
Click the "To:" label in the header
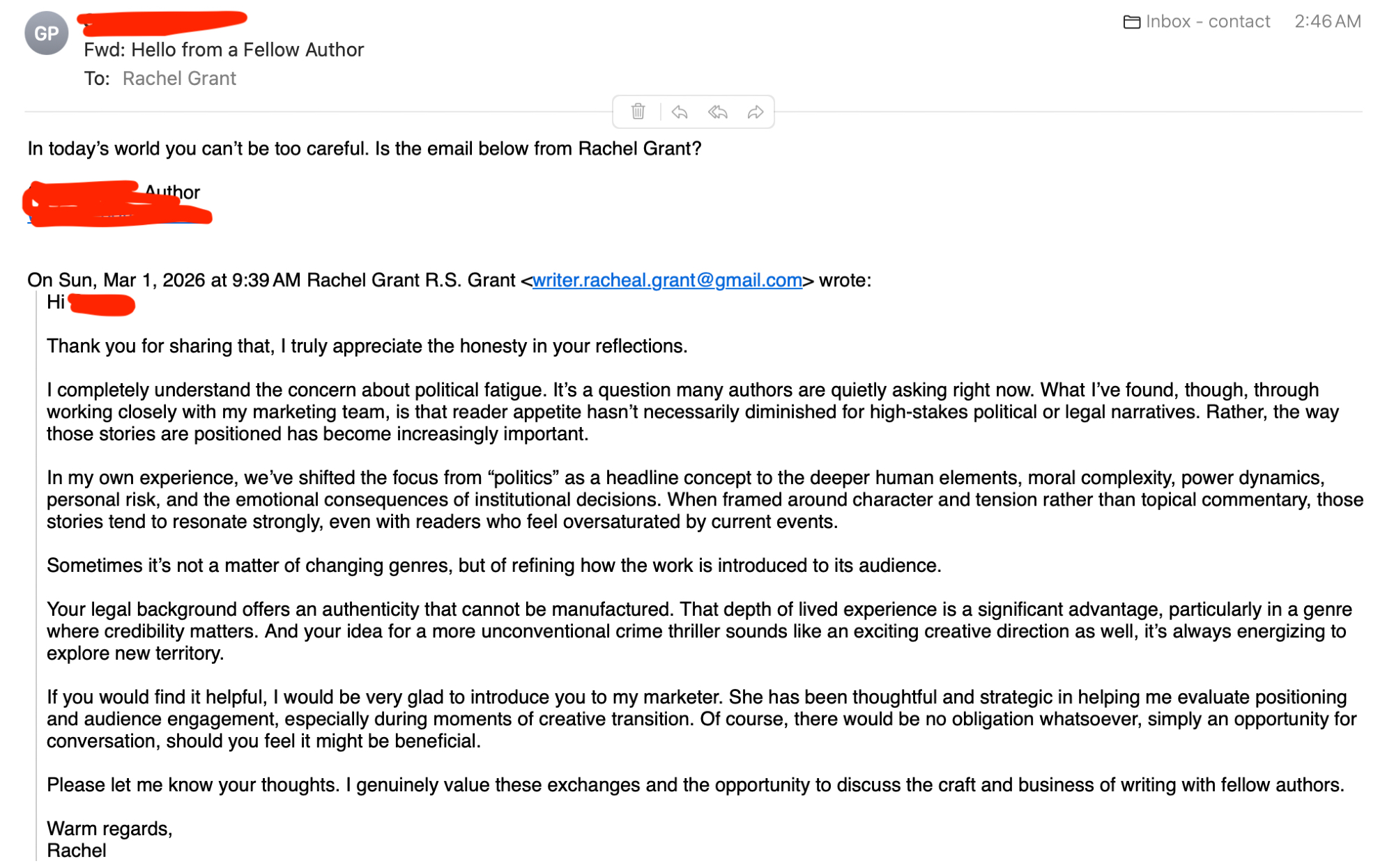coord(97,79)
